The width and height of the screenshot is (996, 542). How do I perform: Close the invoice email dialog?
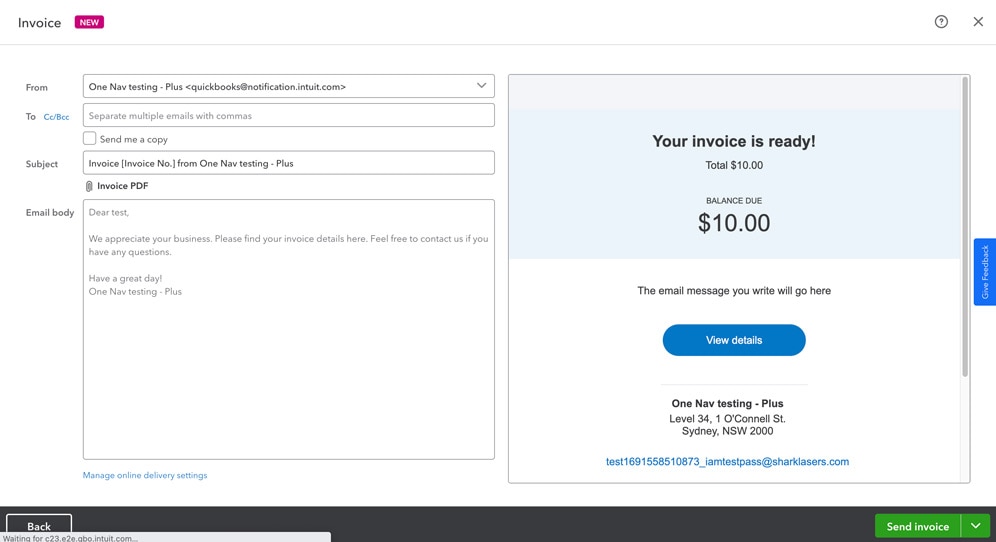[x=978, y=22]
